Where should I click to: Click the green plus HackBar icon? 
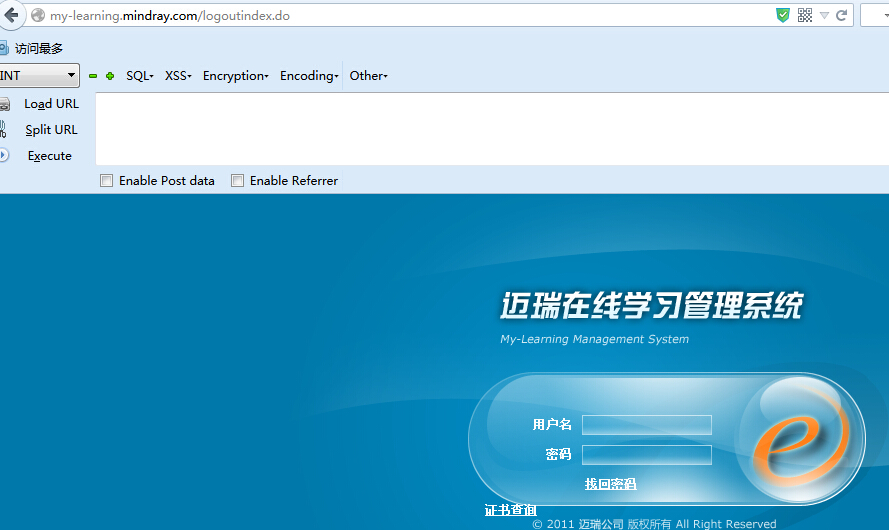[x=110, y=76]
